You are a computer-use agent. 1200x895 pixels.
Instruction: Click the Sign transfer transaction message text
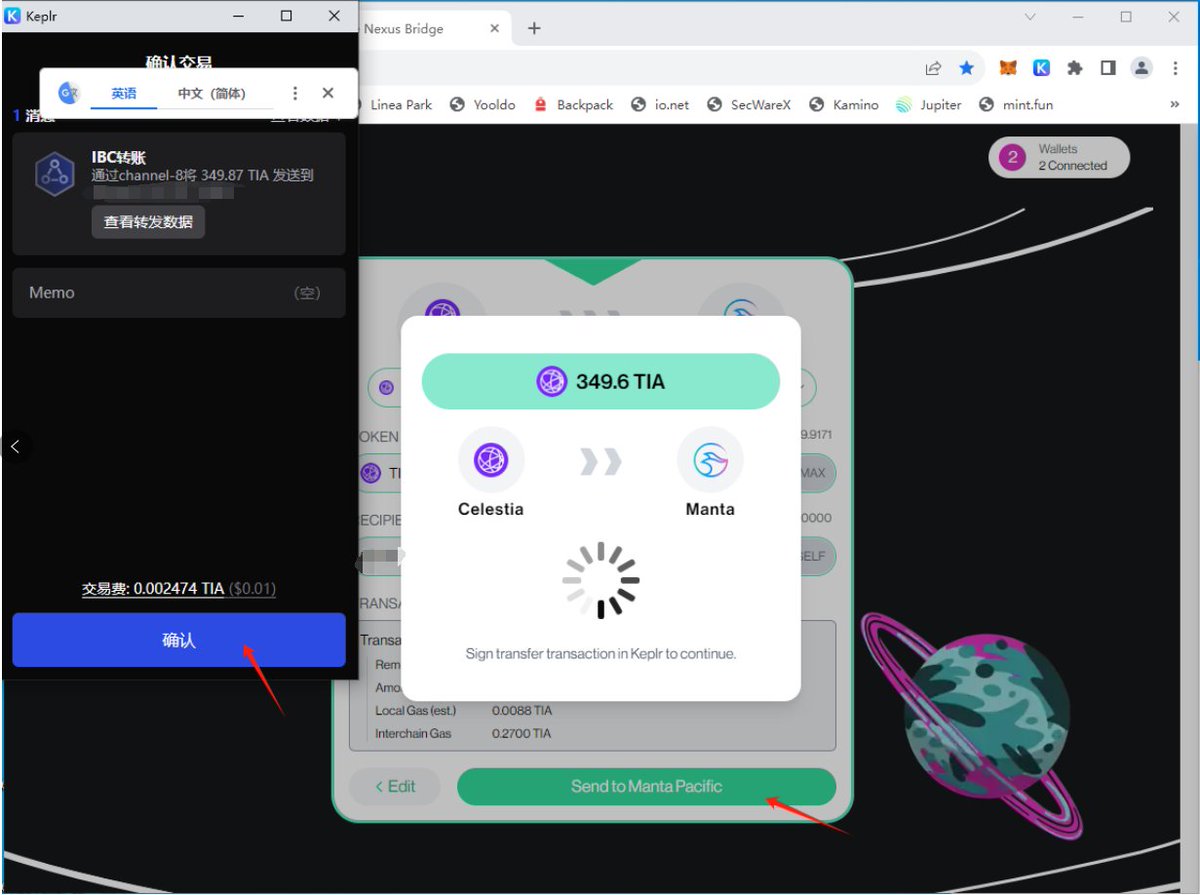pos(600,654)
